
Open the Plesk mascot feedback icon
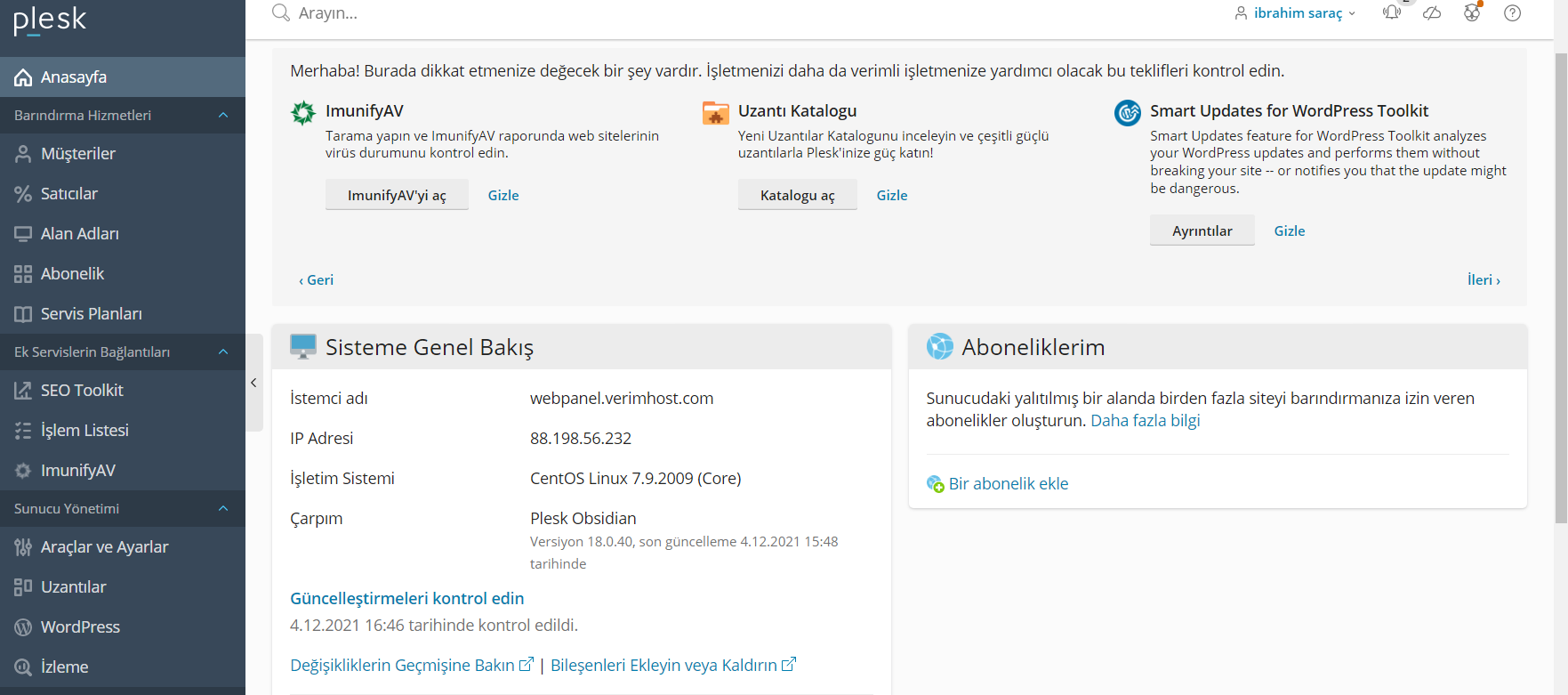coord(1472,12)
